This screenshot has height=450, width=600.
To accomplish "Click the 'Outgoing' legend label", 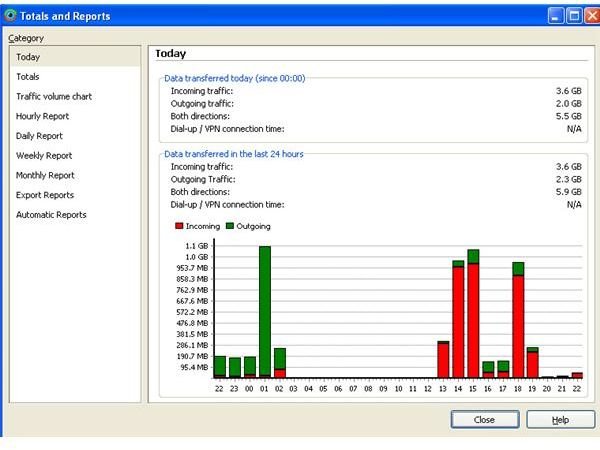I will (253, 226).
